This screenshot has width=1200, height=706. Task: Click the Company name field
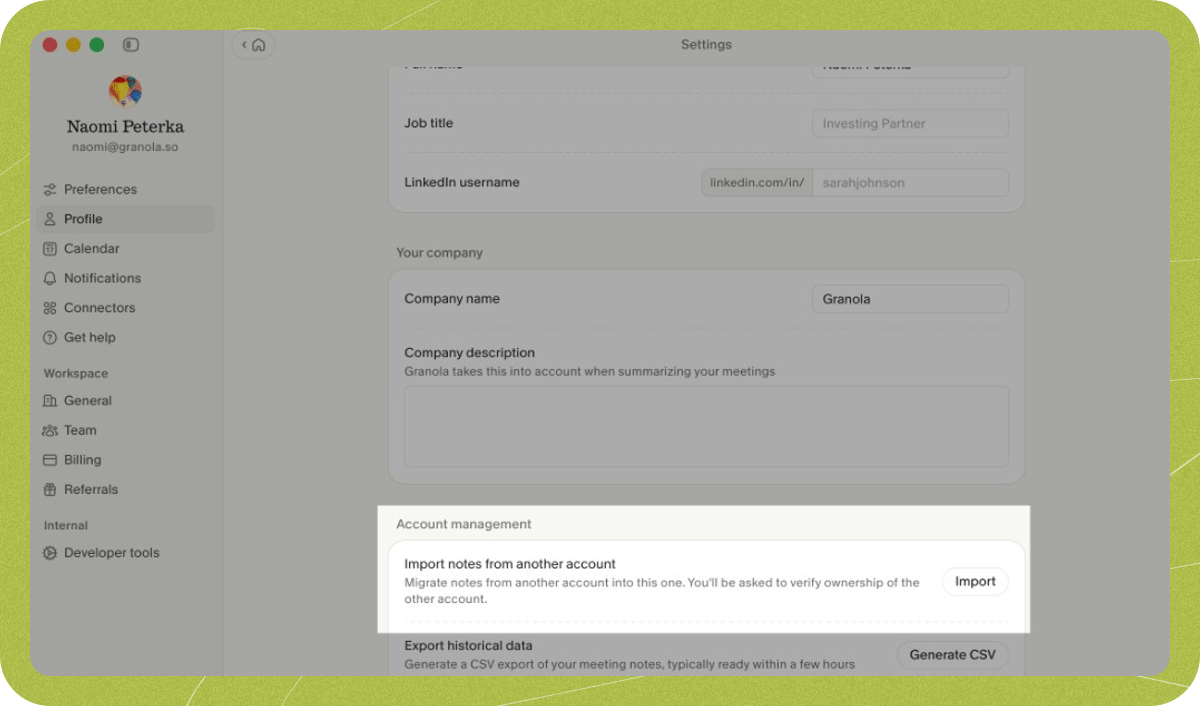(910, 299)
